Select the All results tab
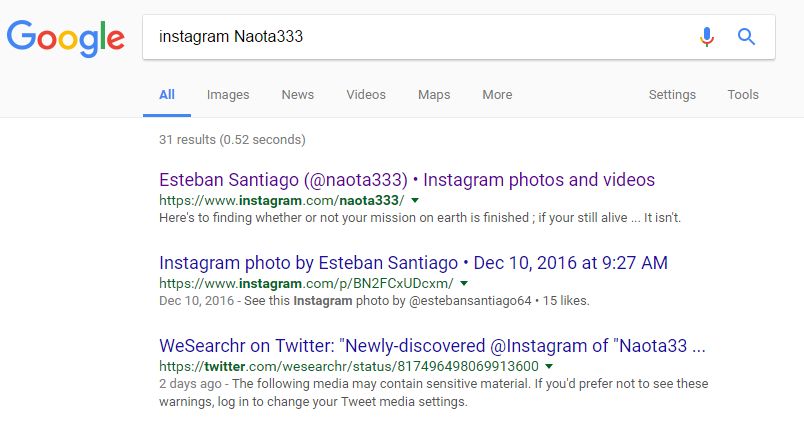The width and height of the screenshot is (804, 421). pos(167,95)
